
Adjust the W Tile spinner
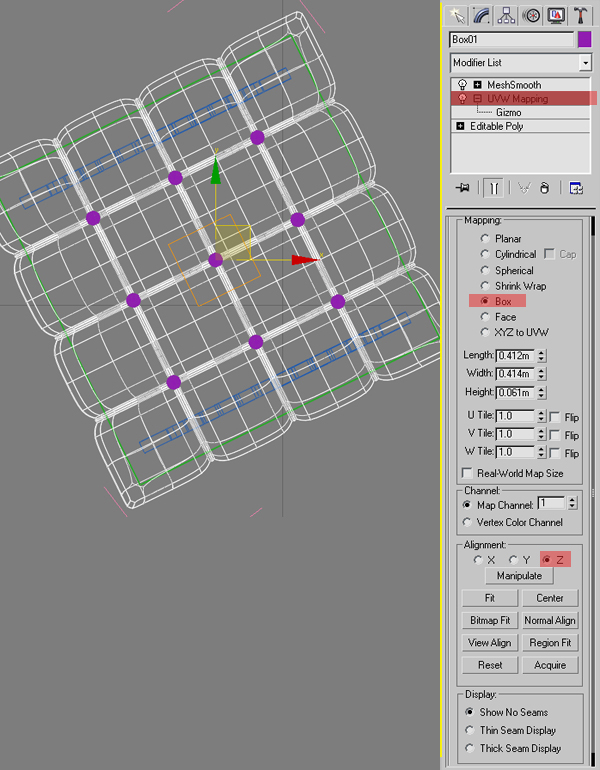[541, 452]
